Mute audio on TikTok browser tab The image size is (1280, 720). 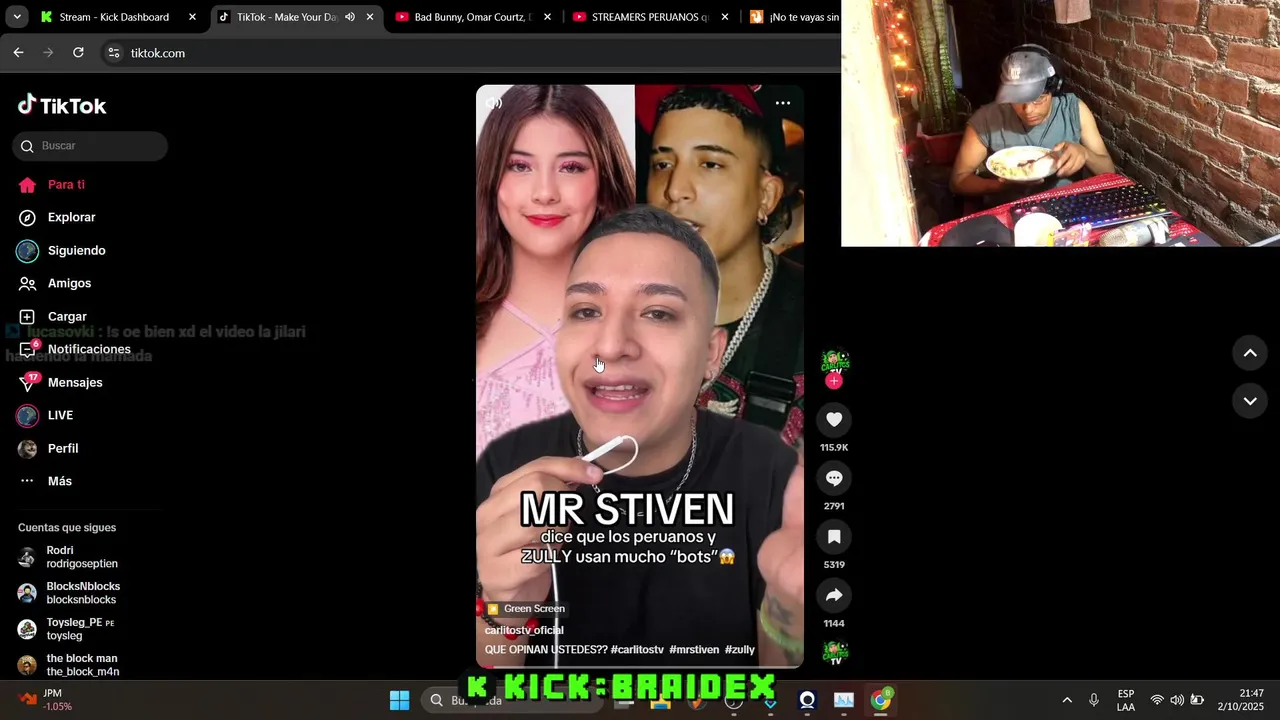(350, 17)
